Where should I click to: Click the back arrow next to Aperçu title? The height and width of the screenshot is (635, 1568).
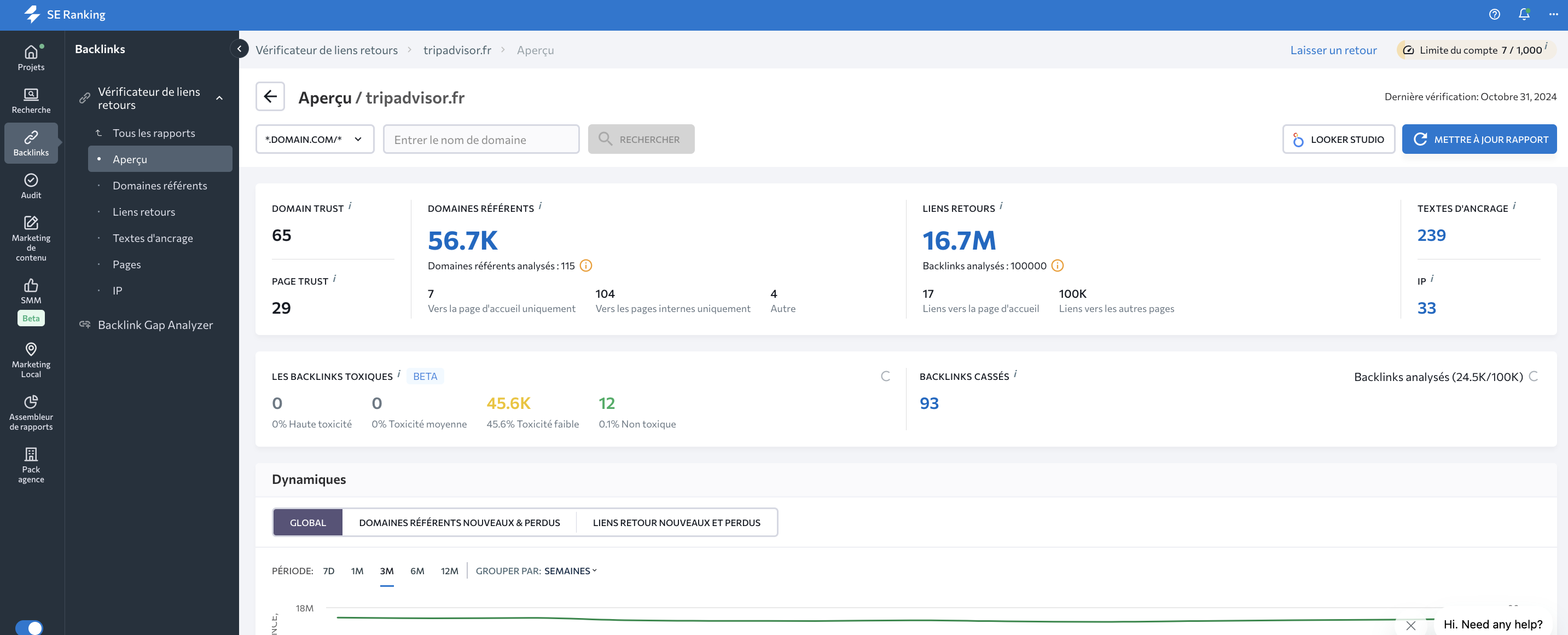click(x=270, y=96)
